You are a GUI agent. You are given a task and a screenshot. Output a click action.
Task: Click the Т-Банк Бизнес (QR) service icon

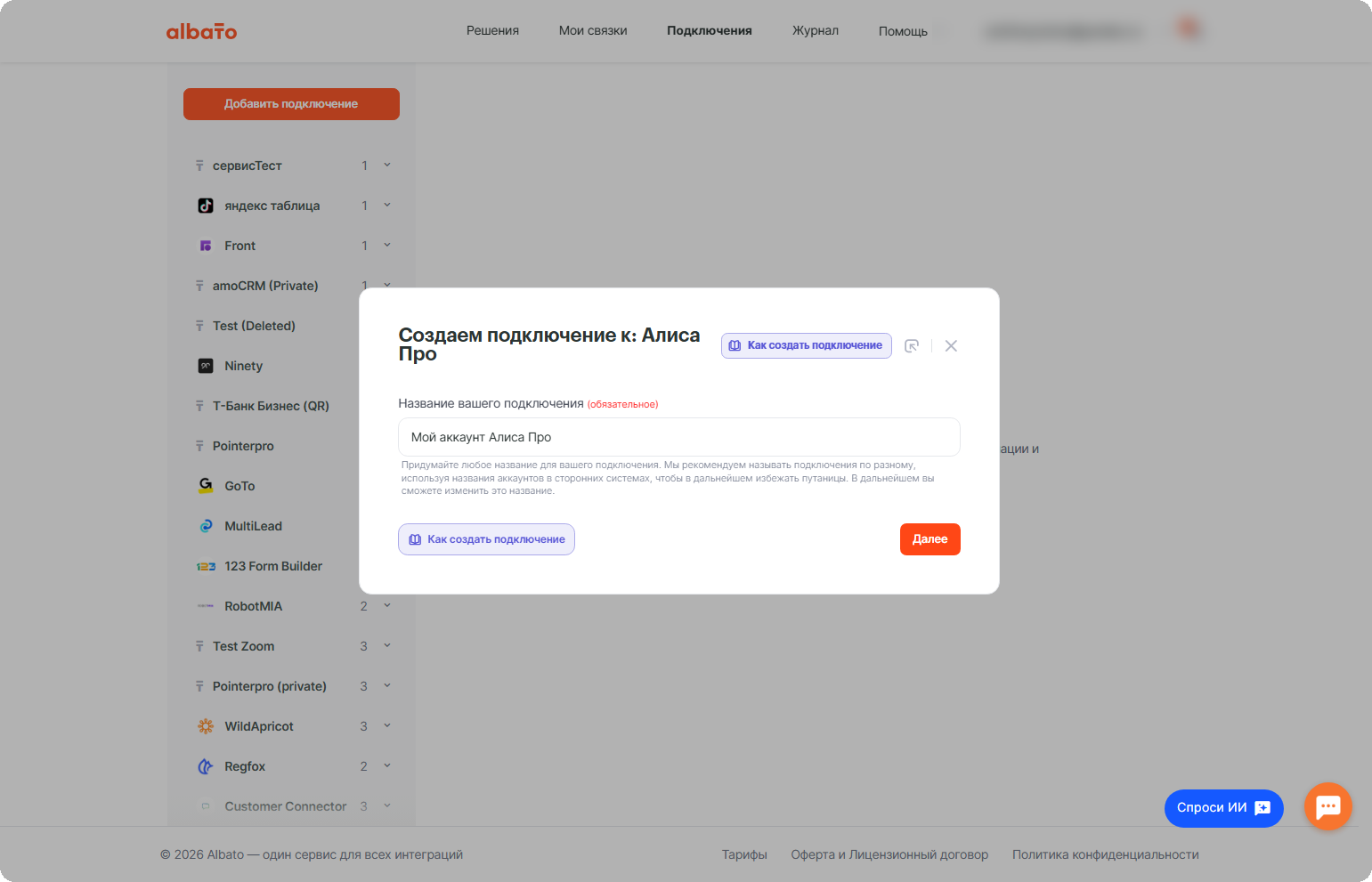tap(199, 406)
